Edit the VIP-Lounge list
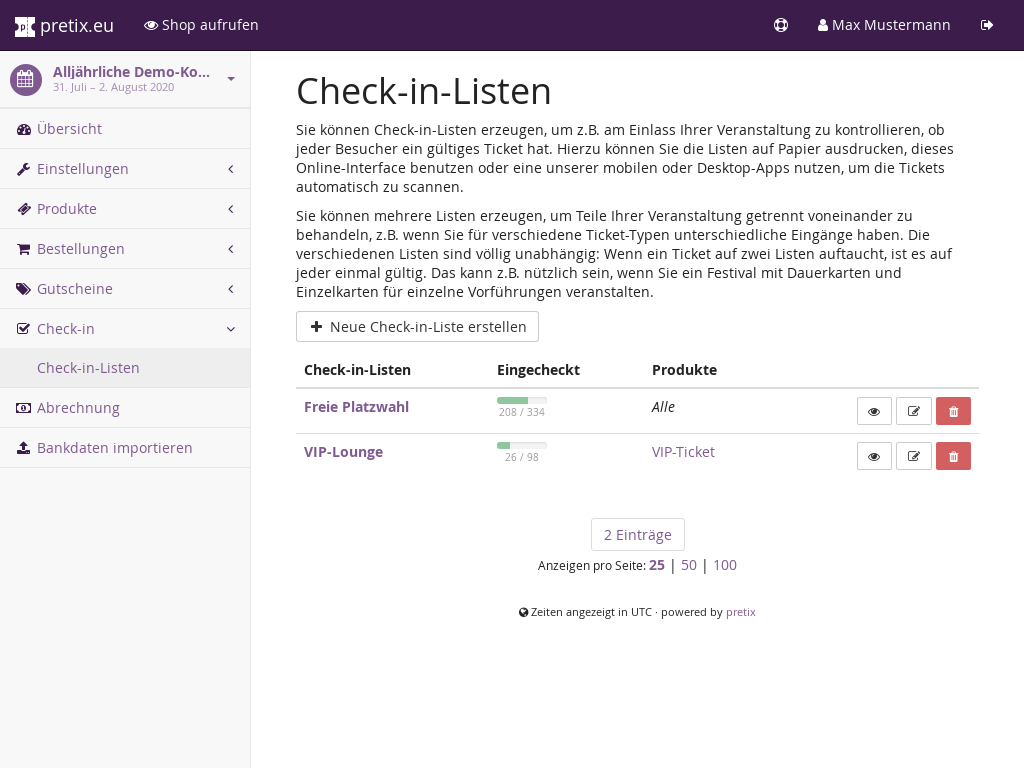Image resolution: width=1024 pixels, height=768 pixels. click(x=913, y=456)
